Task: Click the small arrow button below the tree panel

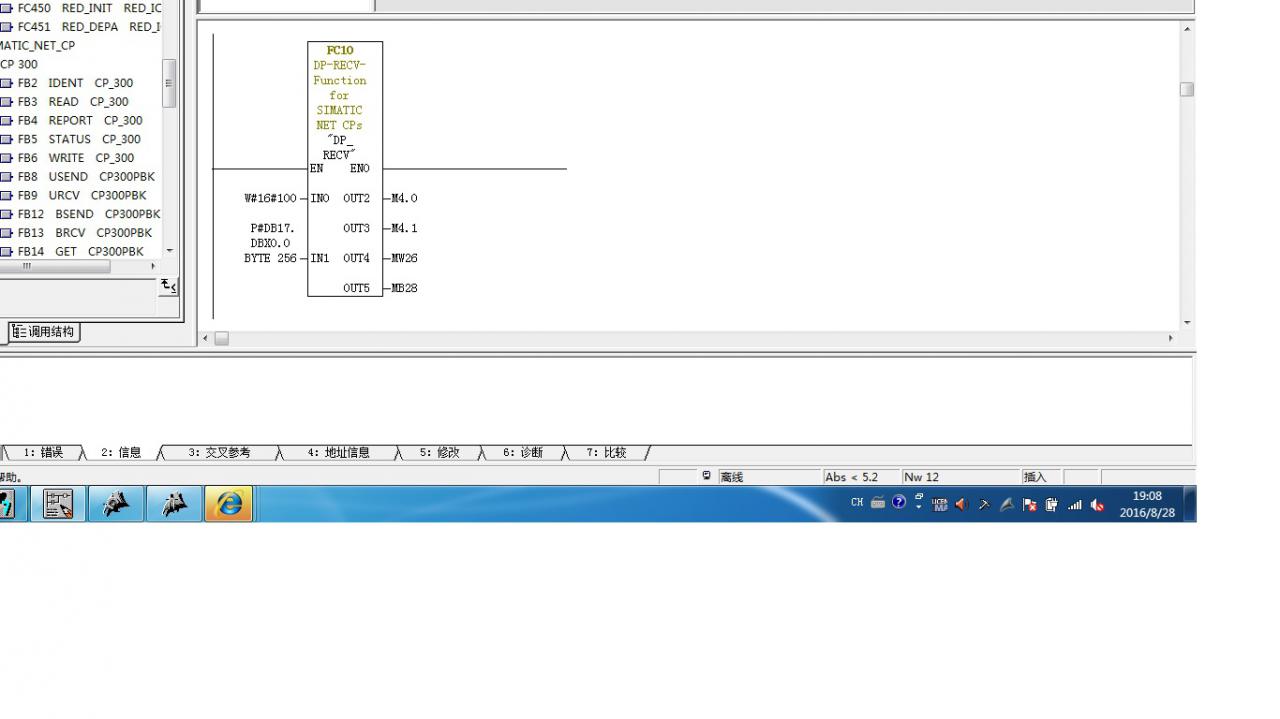Action: point(168,287)
